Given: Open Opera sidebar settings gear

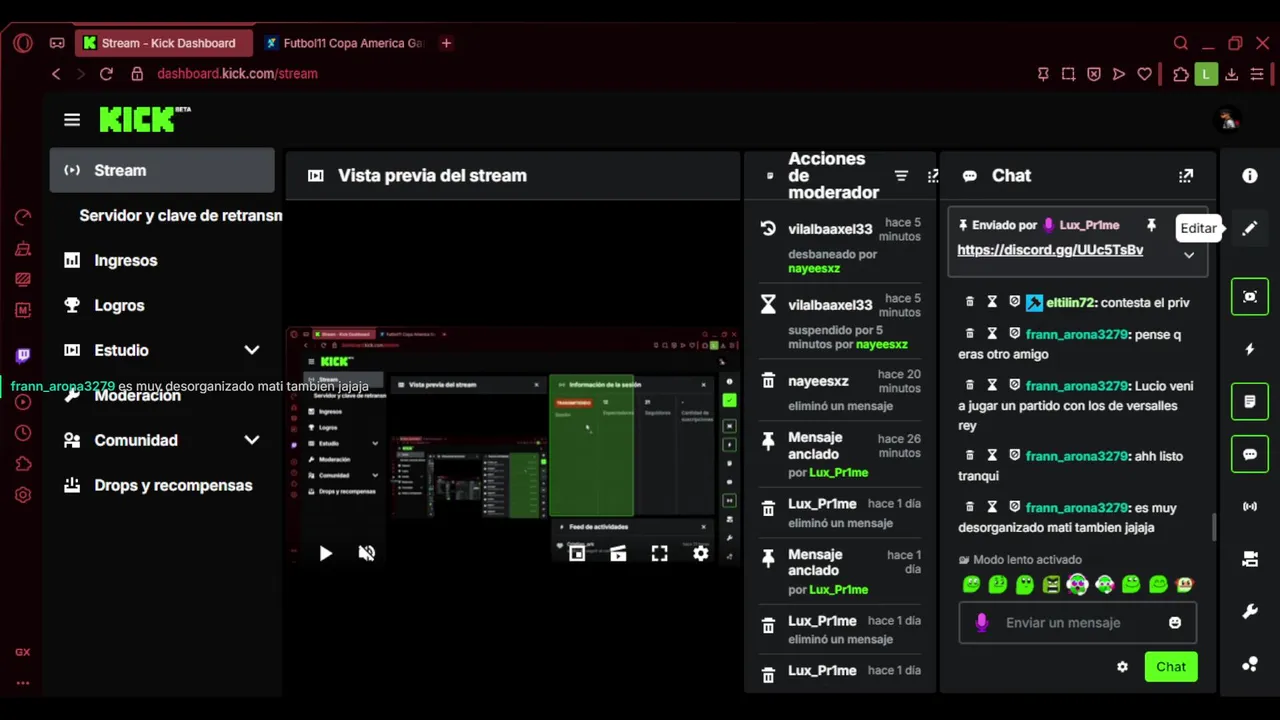Looking at the screenshot, I should point(23,495).
